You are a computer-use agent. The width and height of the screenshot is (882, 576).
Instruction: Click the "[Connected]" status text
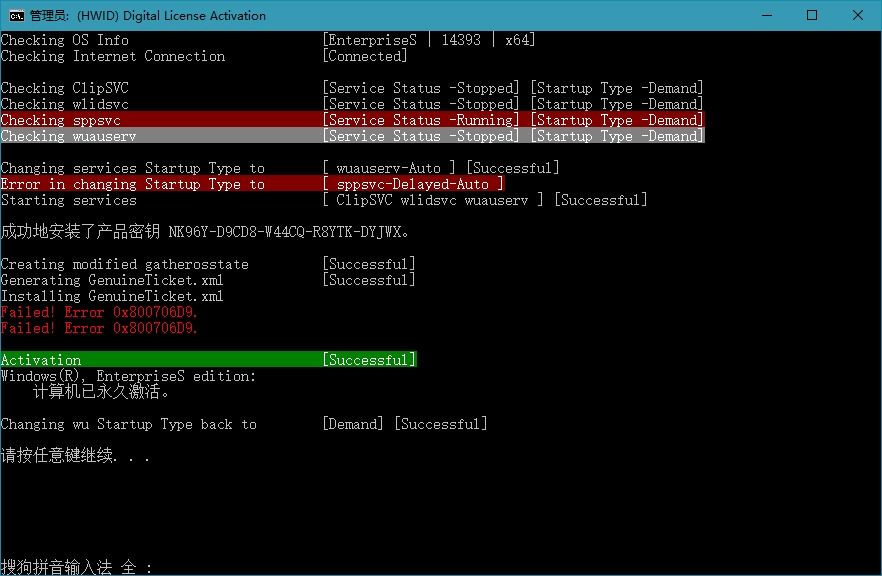(364, 56)
